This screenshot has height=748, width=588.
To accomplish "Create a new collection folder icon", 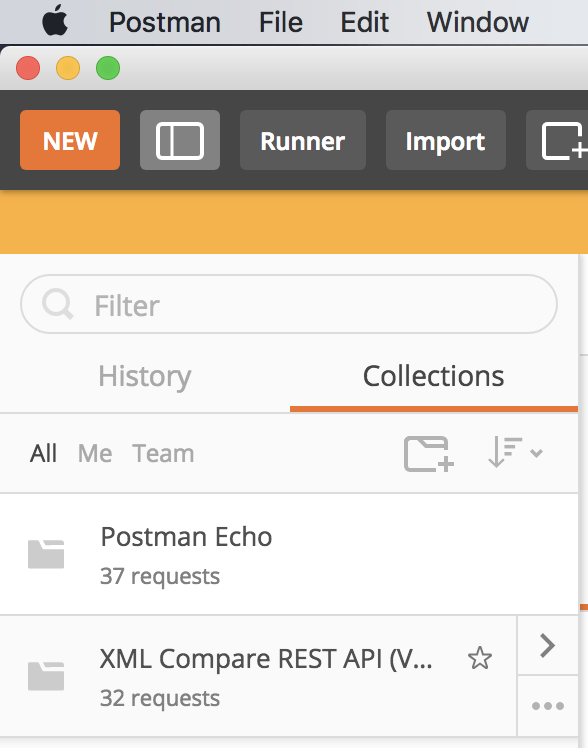I will click(429, 454).
